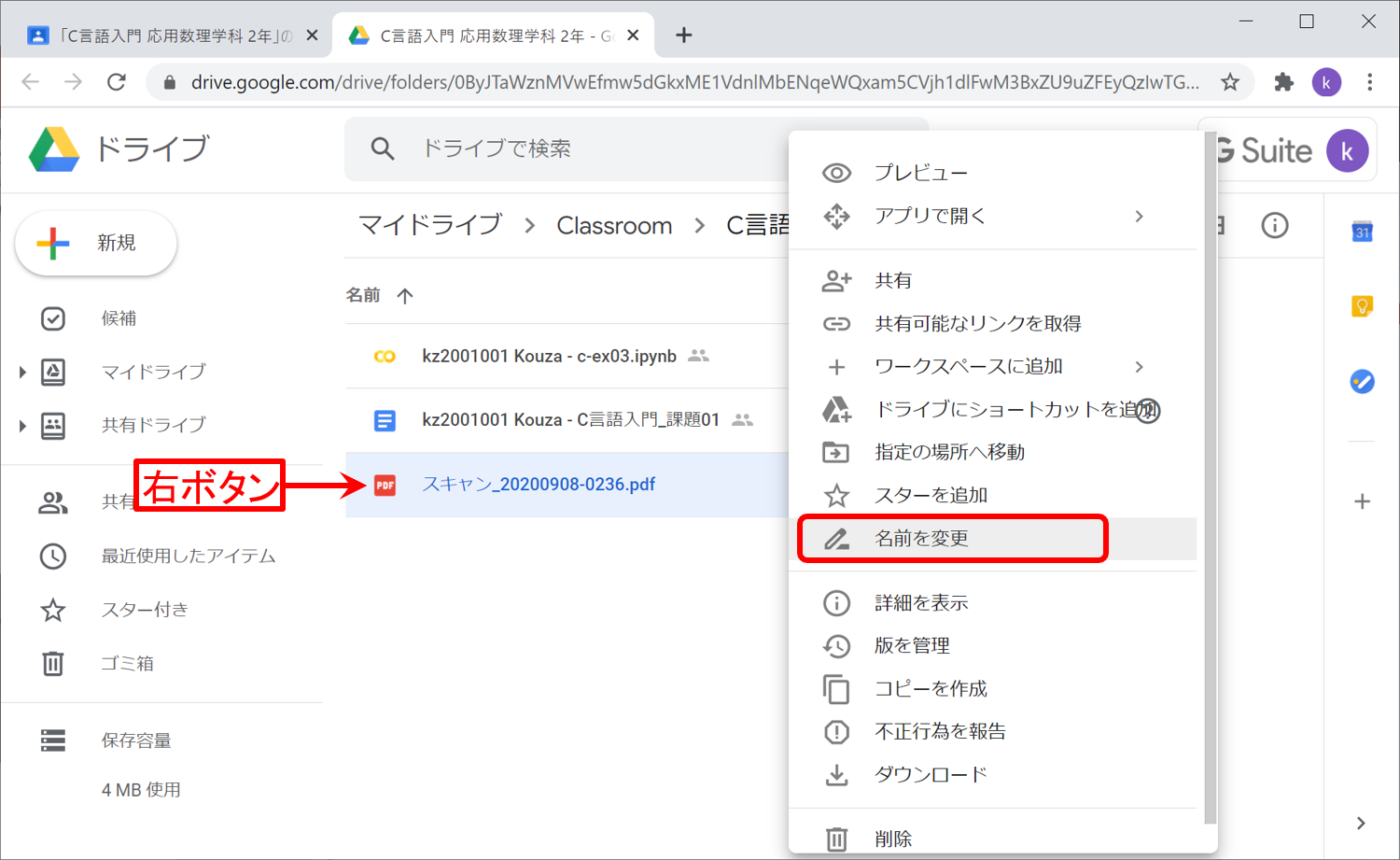Expand the アプリで開く submenu

1139,217
